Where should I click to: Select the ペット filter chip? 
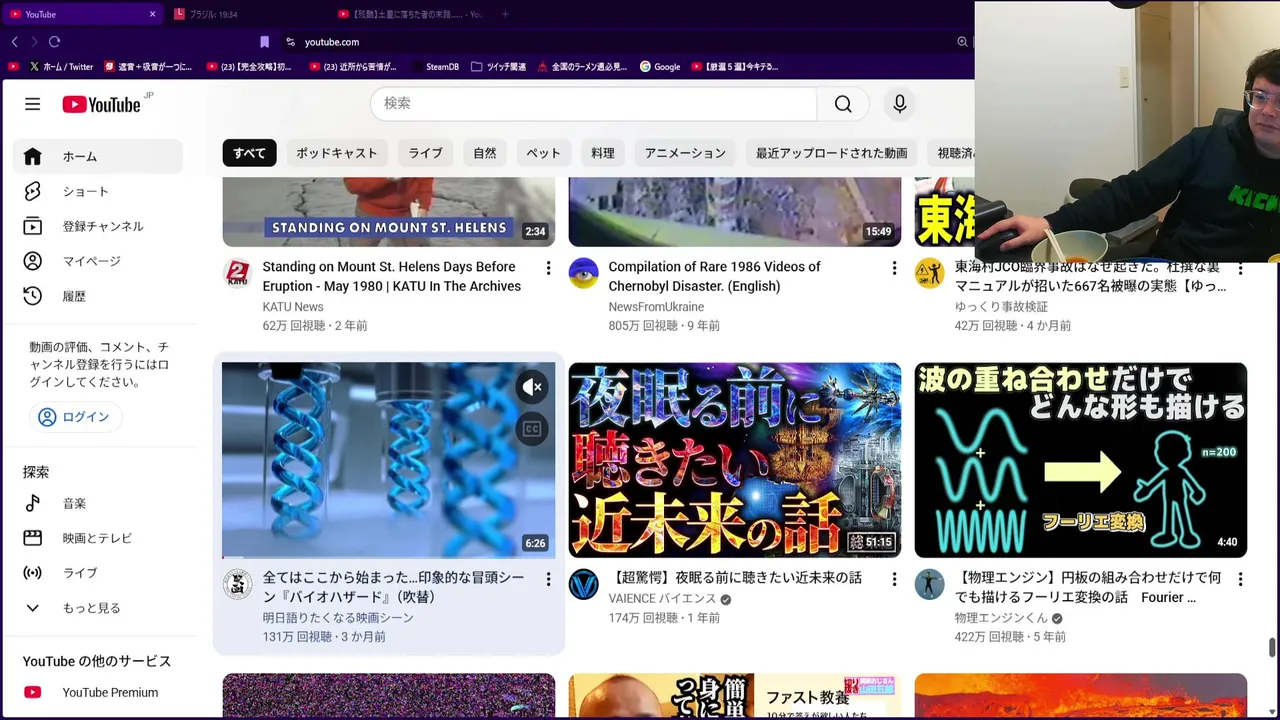543,153
